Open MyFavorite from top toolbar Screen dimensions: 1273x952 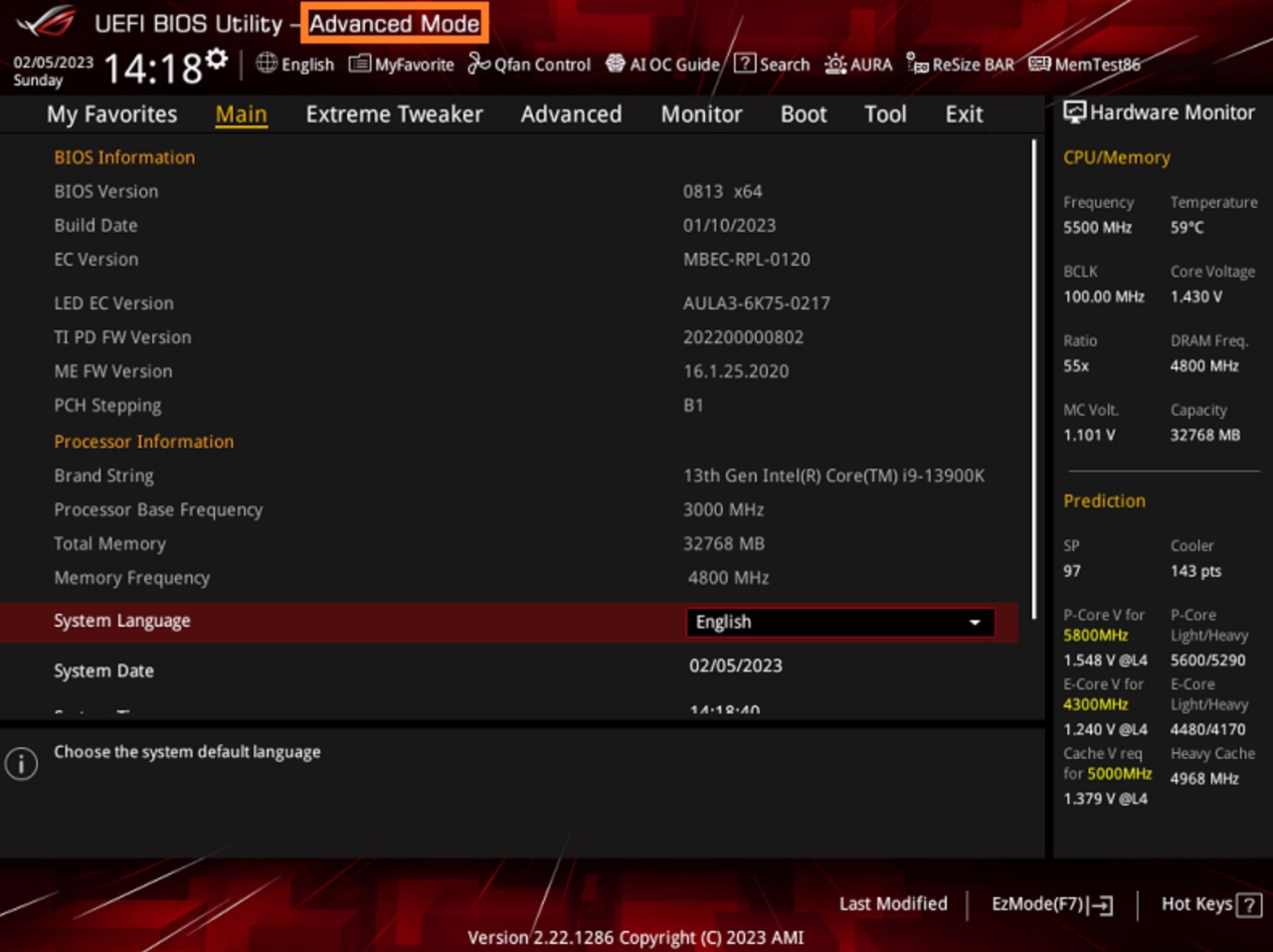pos(402,65)
